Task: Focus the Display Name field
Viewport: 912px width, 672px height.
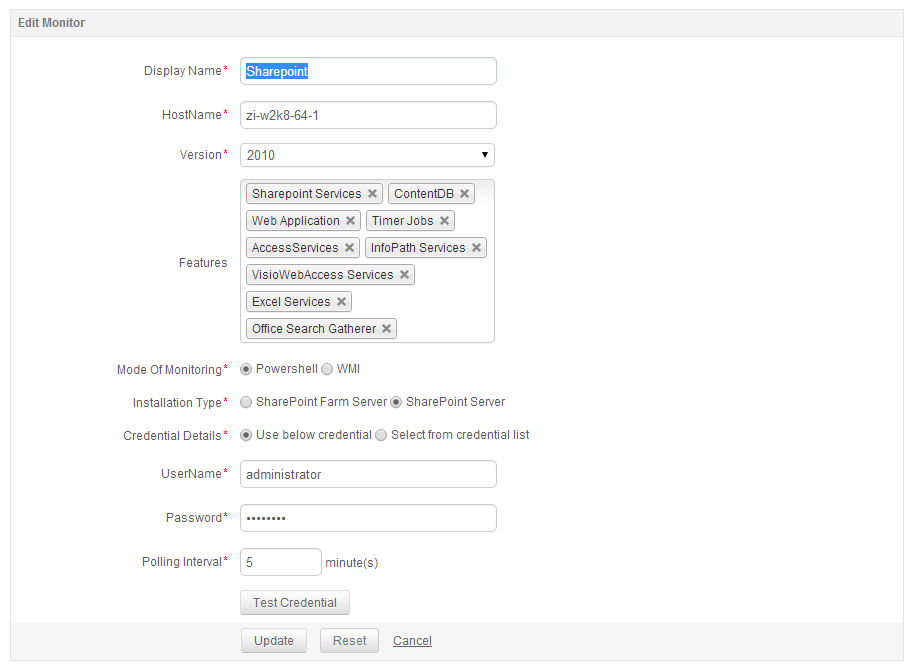Action: click(368, 71)
